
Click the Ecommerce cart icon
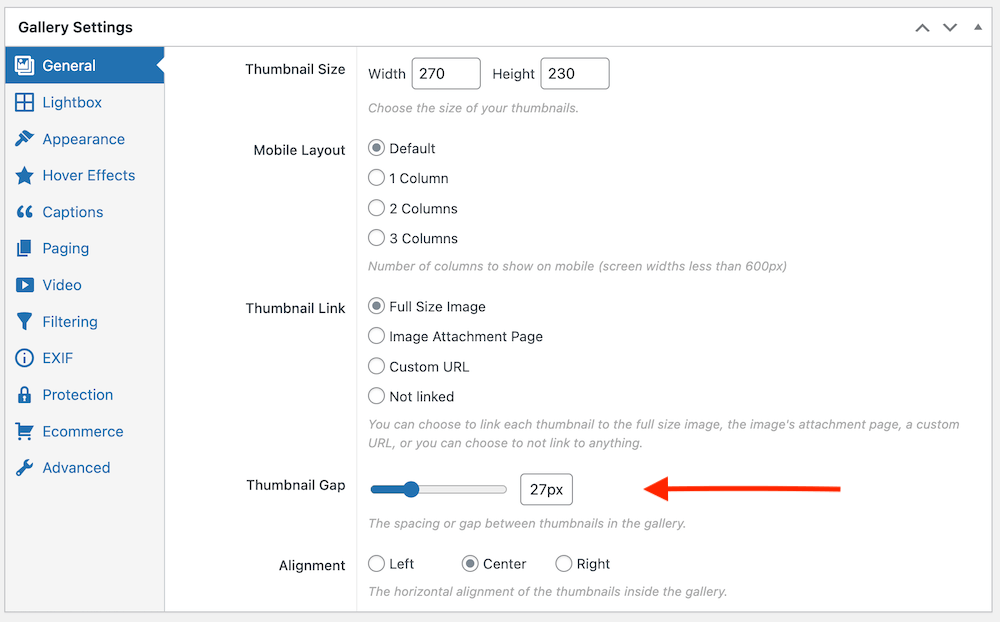[x=26, y=431]
